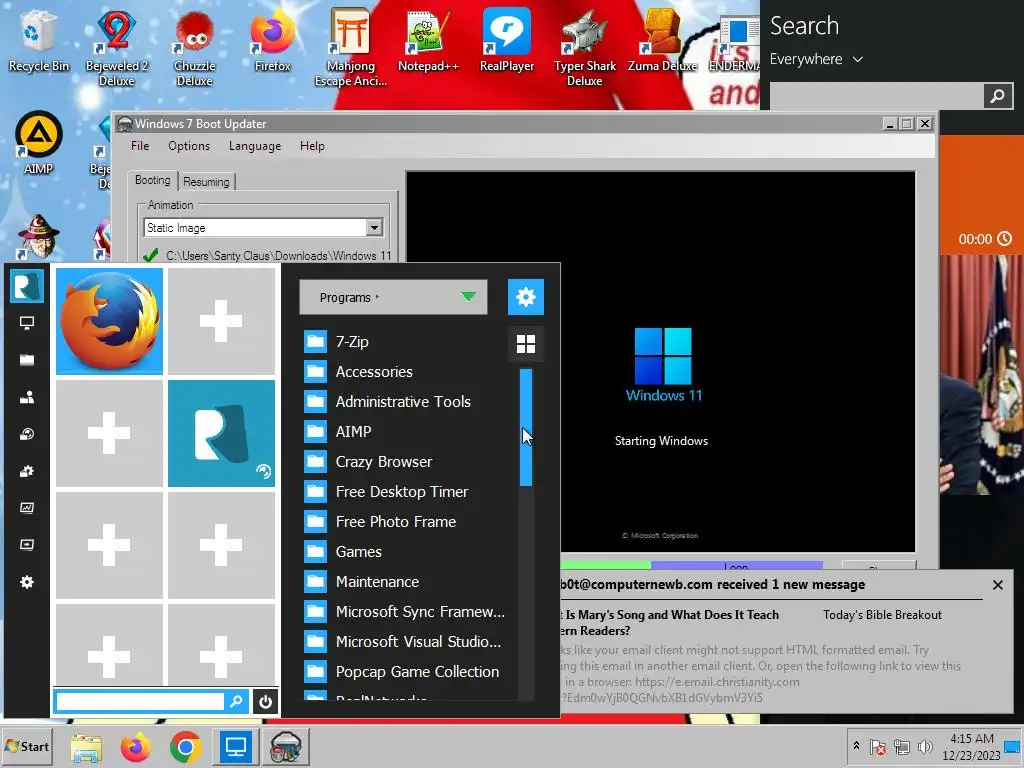Click the blue gear settings button beside Programs

tap(526, 297)
